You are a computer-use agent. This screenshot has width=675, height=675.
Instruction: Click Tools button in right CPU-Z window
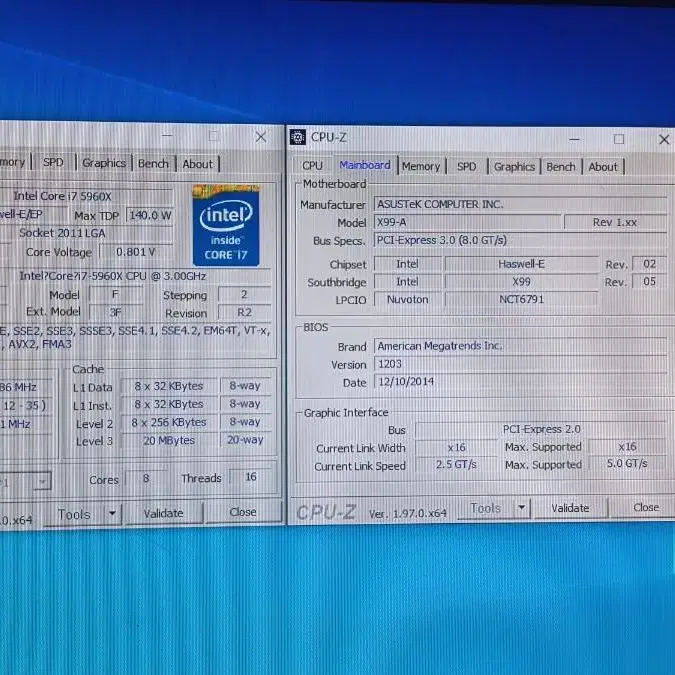(x=486, y=508)
